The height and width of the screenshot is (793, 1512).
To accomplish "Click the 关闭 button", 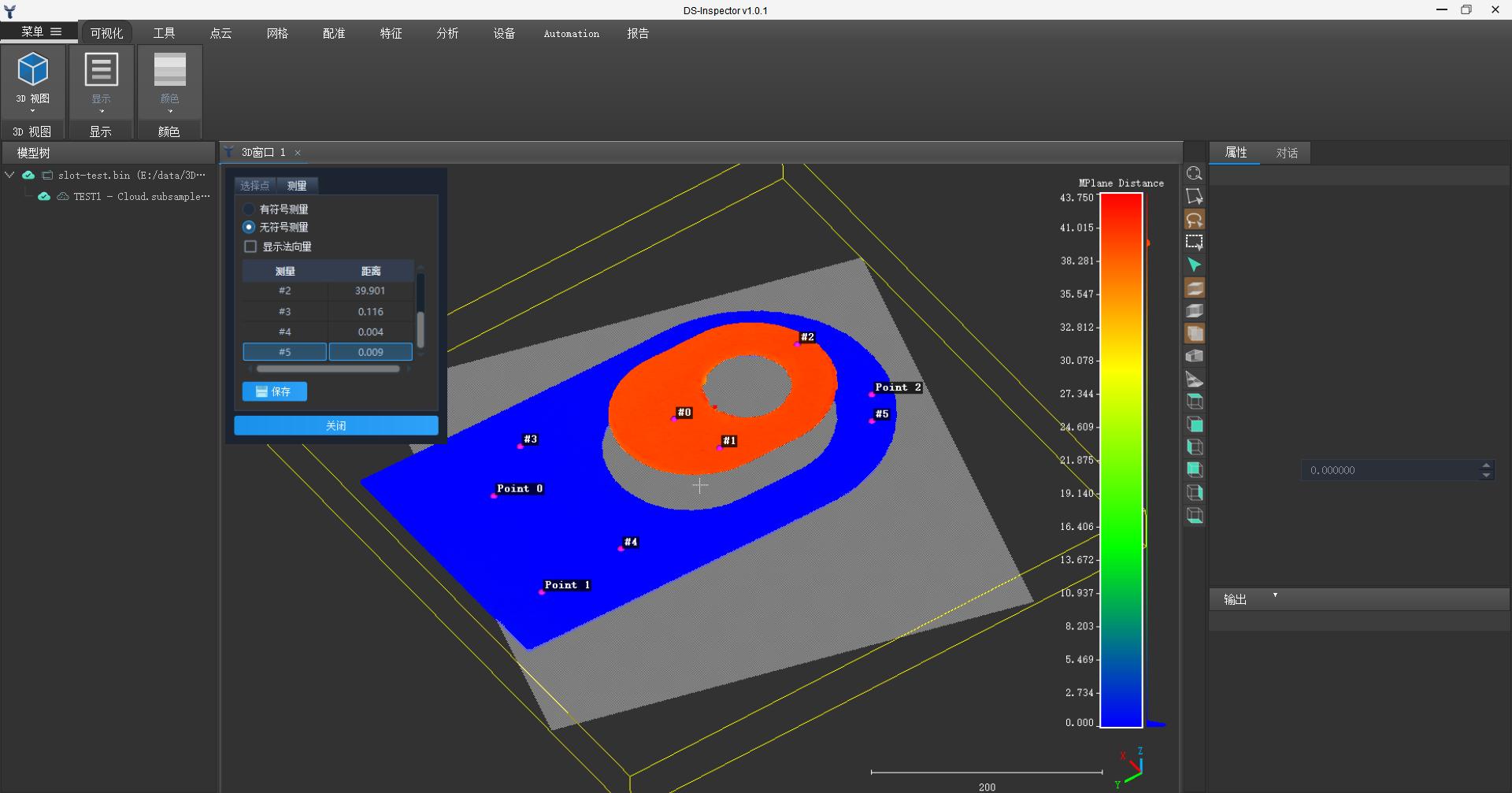I will tap(336, 425).
